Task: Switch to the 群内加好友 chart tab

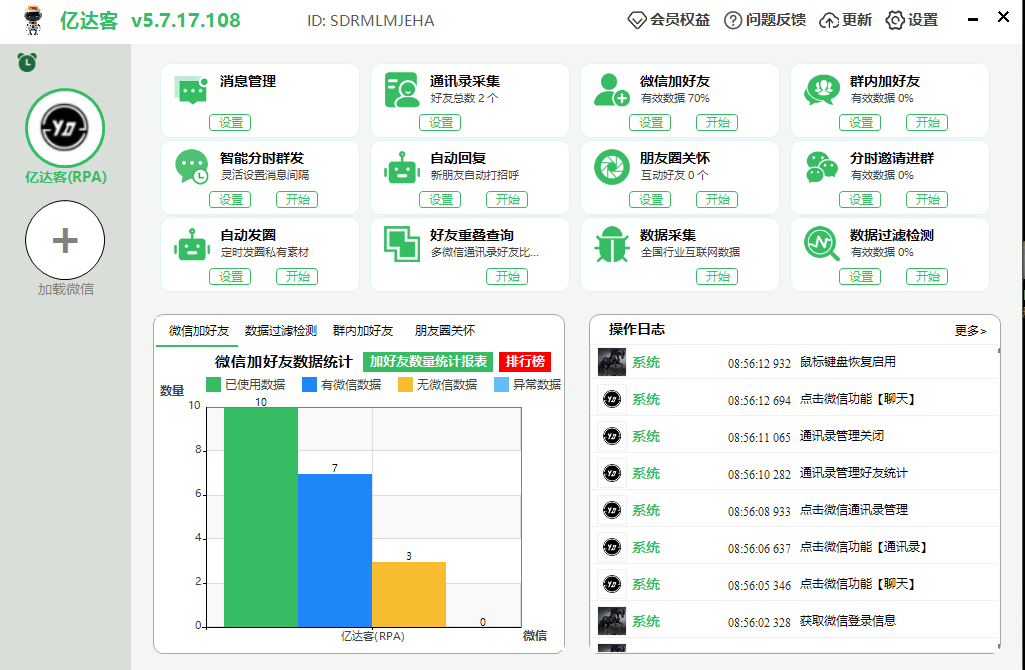Action: 363,331
